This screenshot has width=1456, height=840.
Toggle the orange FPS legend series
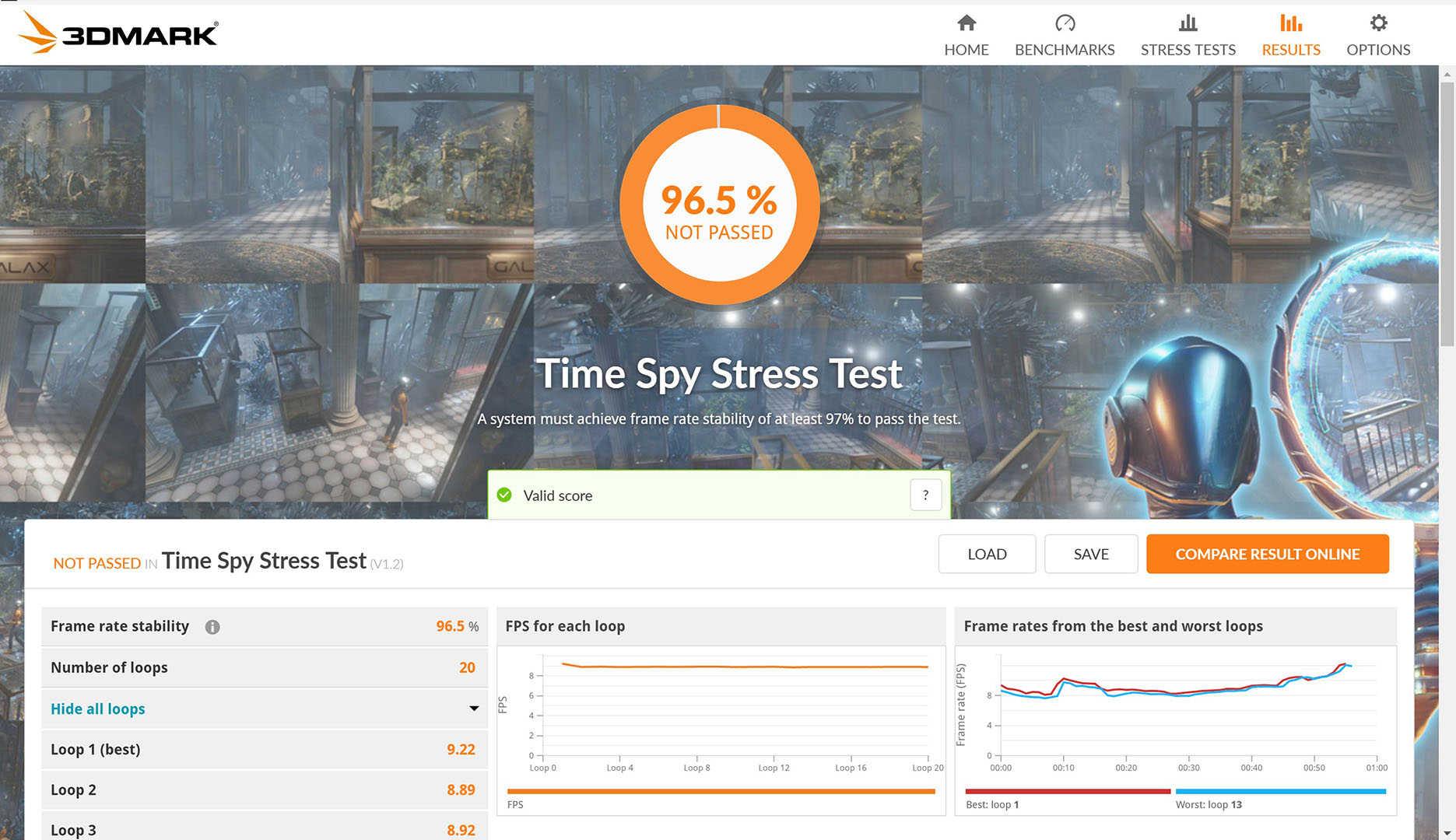click(x=721, y=792)
